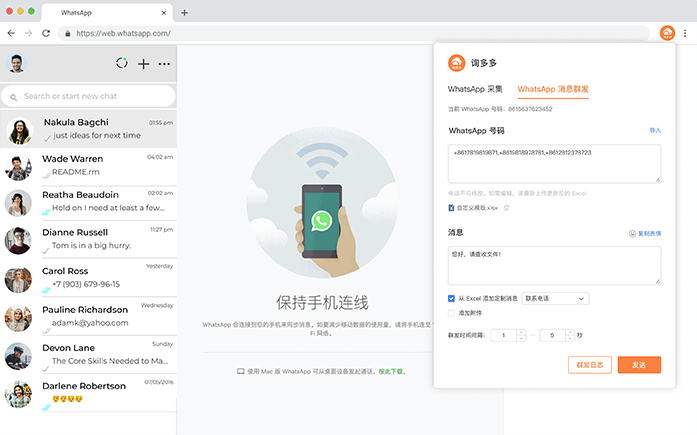The width and height of the screenshot is (697, 435).
Task: Open chat with Dianne Russell
Action: 88,240
